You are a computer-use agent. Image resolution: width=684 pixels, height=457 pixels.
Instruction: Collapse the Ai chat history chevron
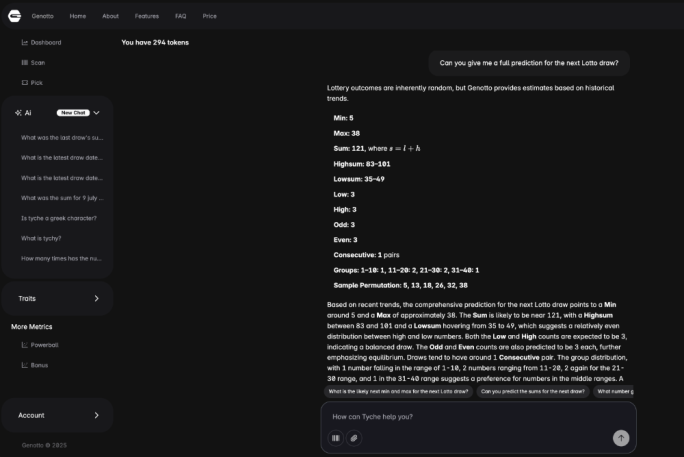pos(97,113)
